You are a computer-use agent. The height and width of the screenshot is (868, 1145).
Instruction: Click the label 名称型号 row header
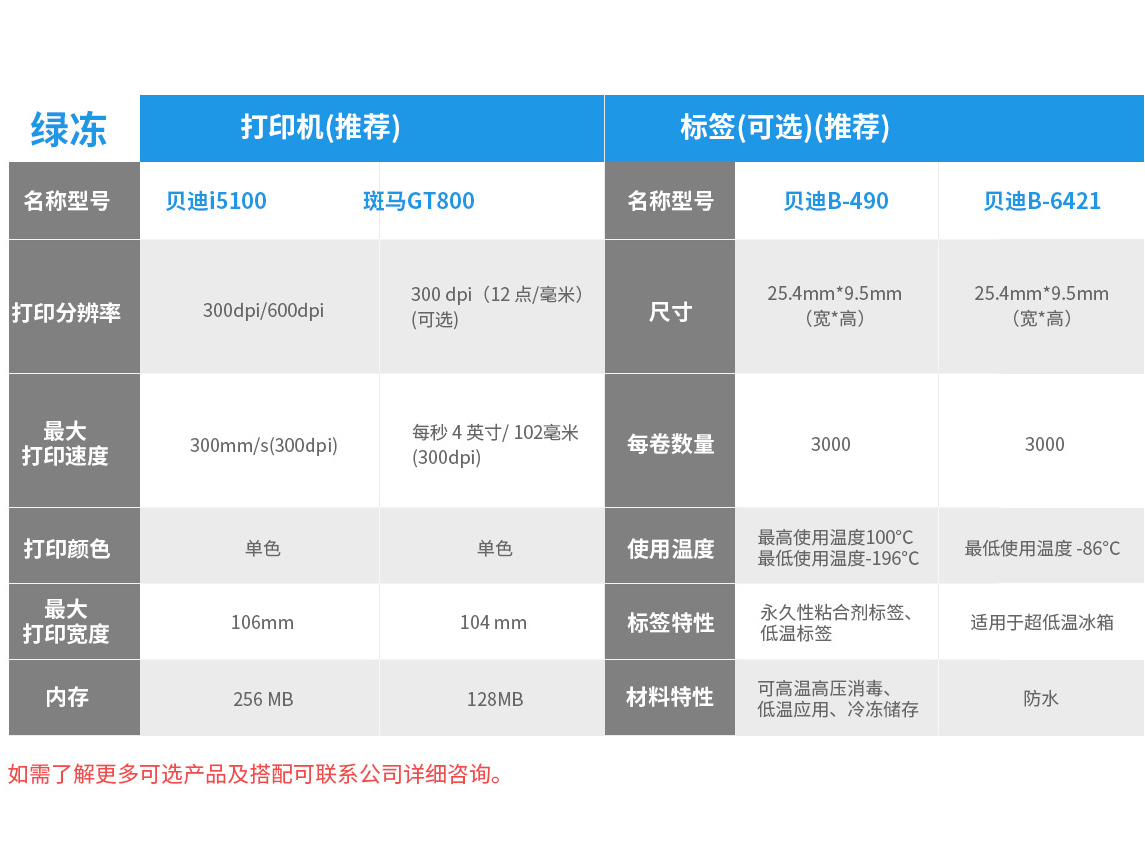(670, 200)
